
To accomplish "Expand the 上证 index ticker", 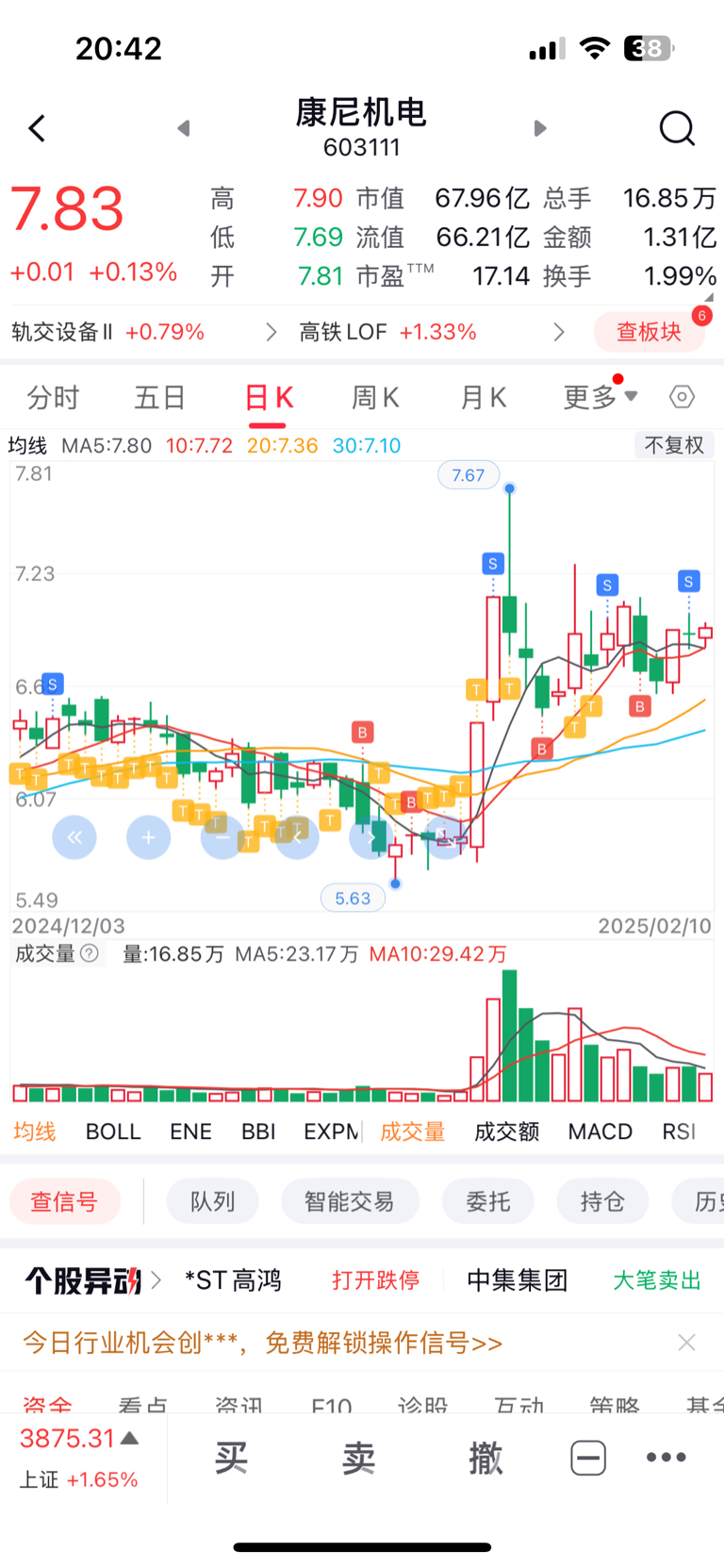I will pyautogui.click(x=81, y=1458).
